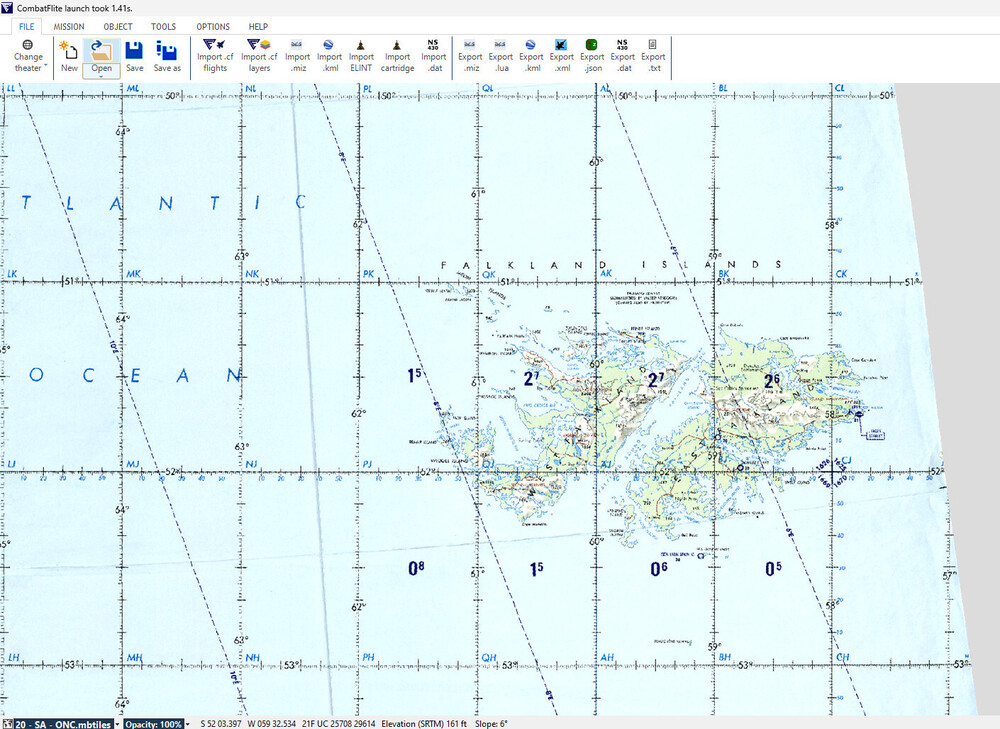Click Import cartridge icon
Viewport: 1000px width, 729px height.
(x=397, y=56)
